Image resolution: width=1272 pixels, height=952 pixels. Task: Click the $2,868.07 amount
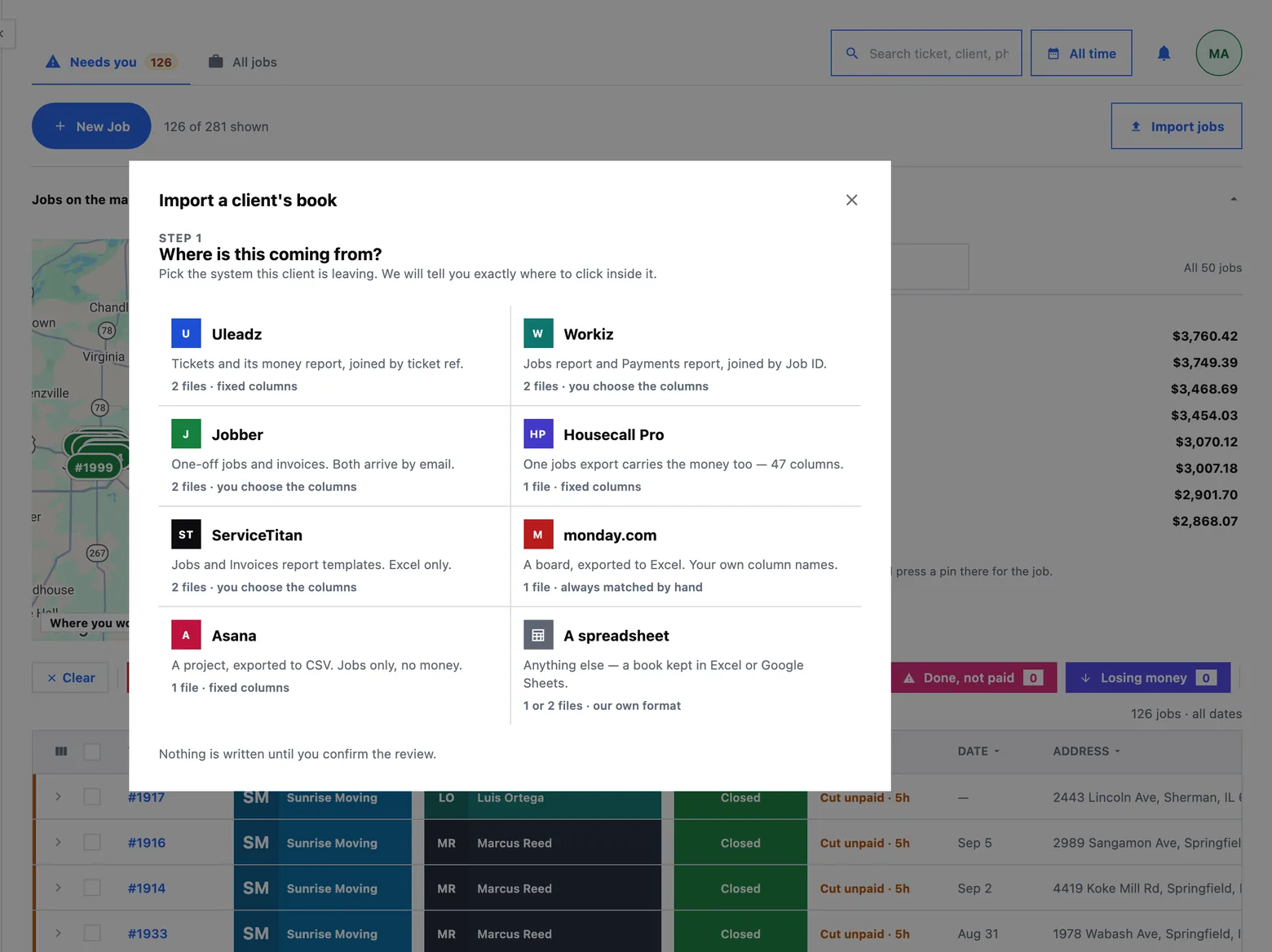(1205, 521)
